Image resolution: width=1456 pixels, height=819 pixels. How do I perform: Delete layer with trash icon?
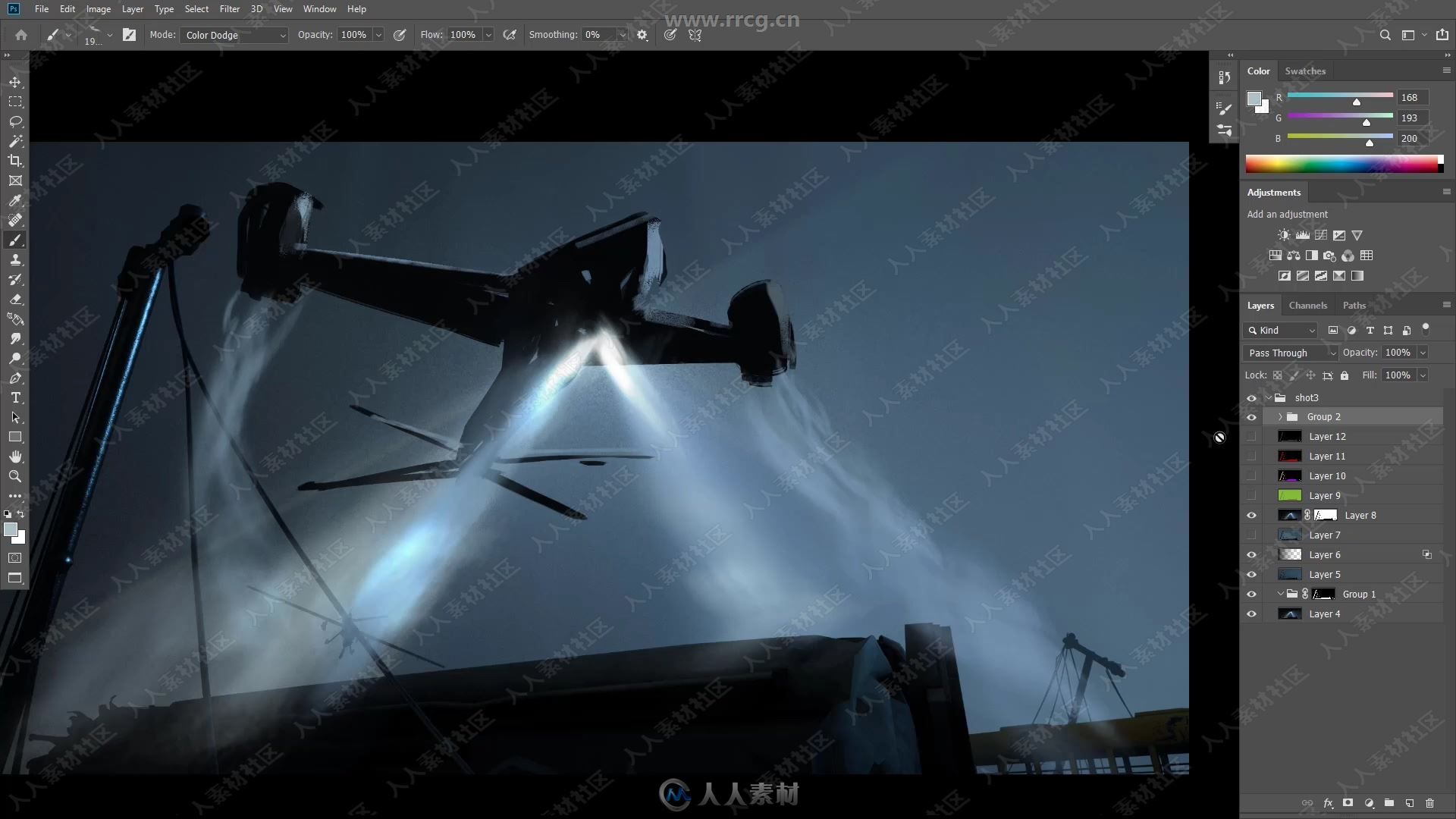click(1430, 803)
